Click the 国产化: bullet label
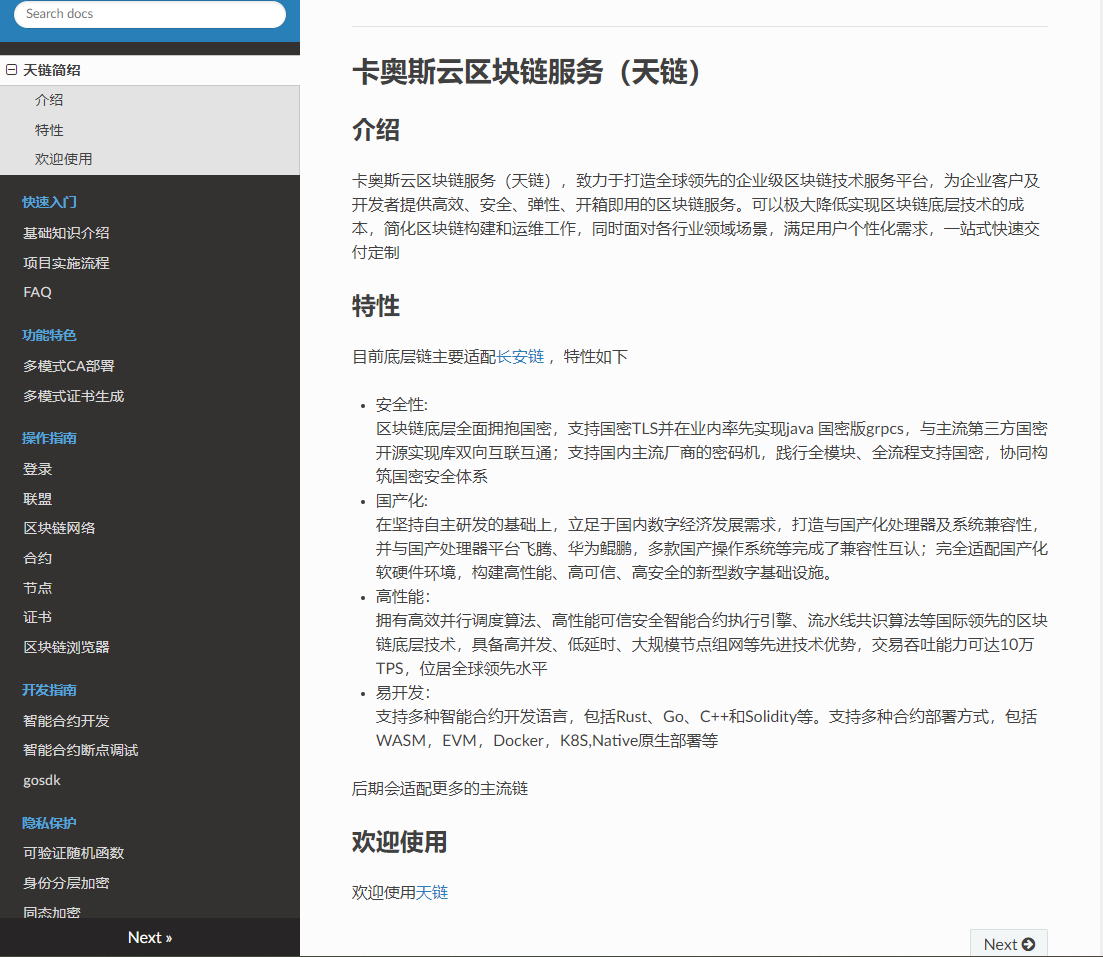 click(402, 500)
